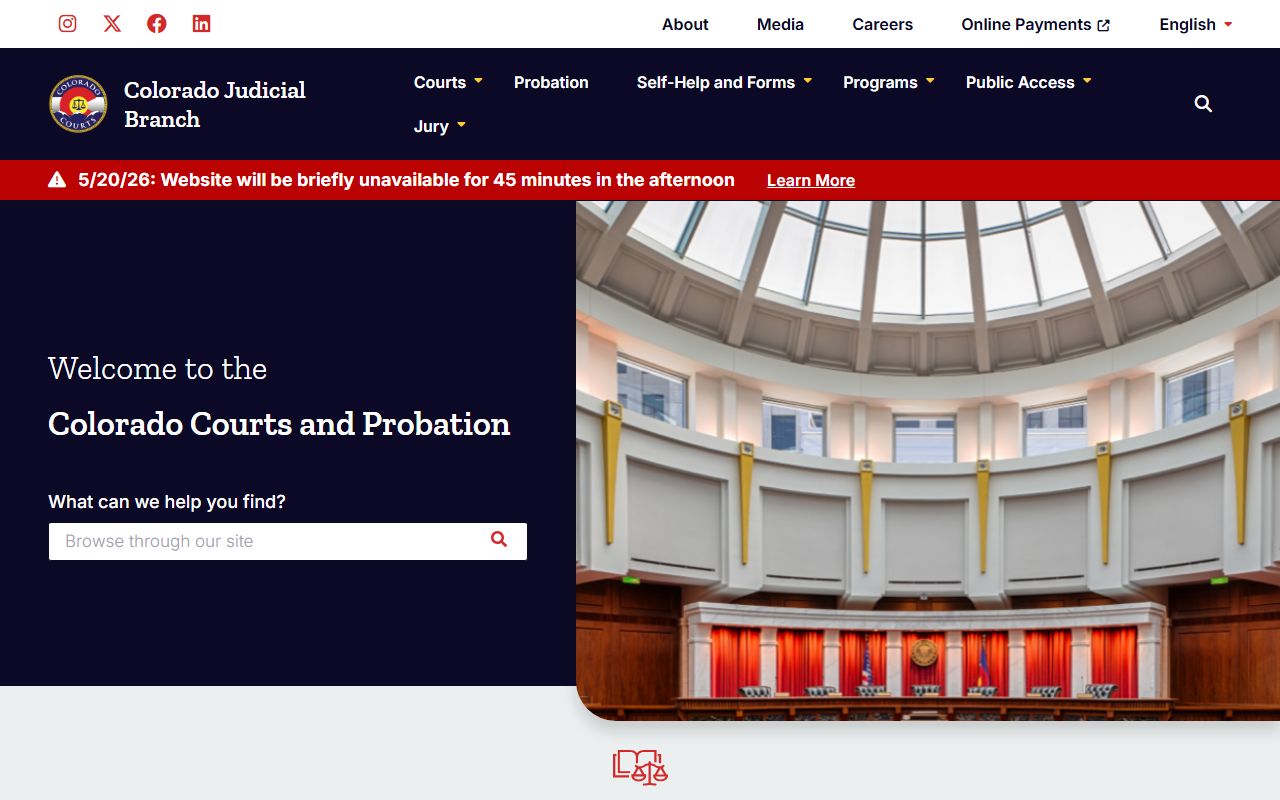Go to the About page

click(685, 24)
